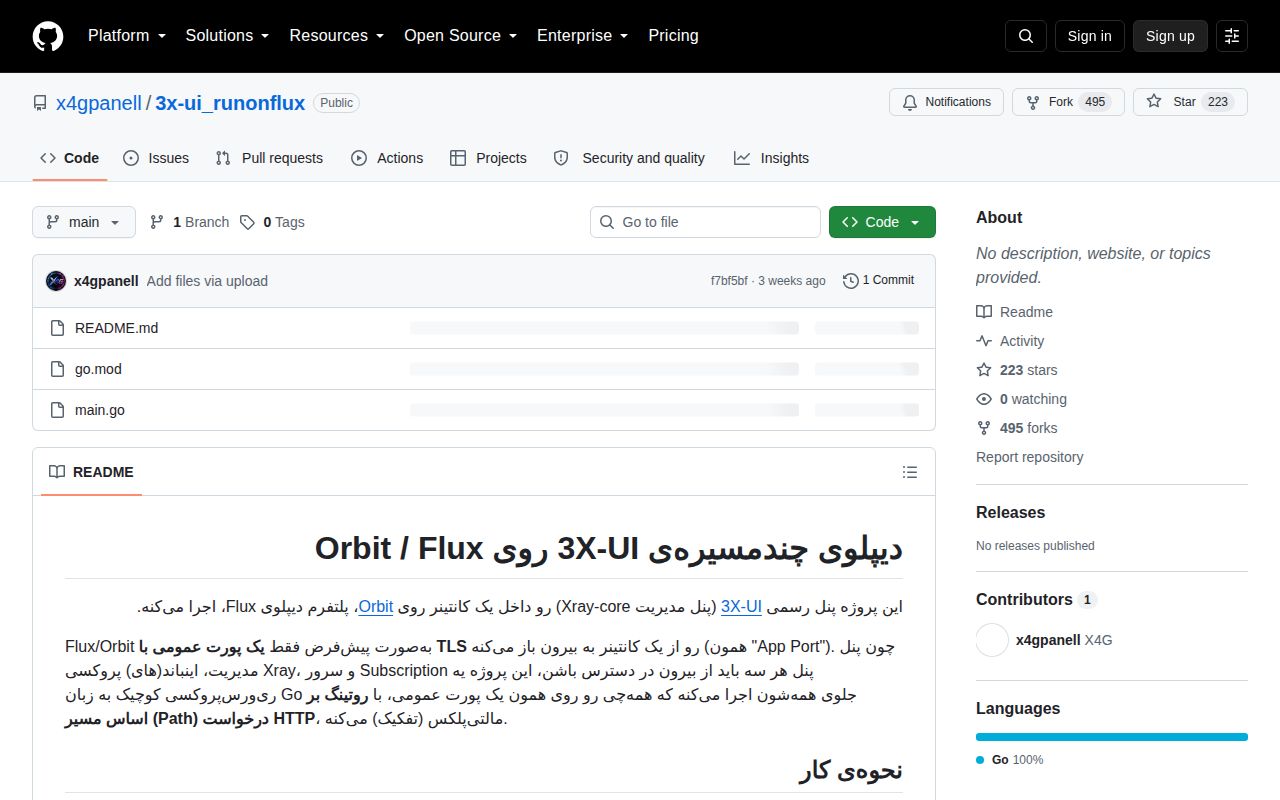Screen dimensions: 1280x800
Task: Open the Security and quality tab
Action: [629, 158]
